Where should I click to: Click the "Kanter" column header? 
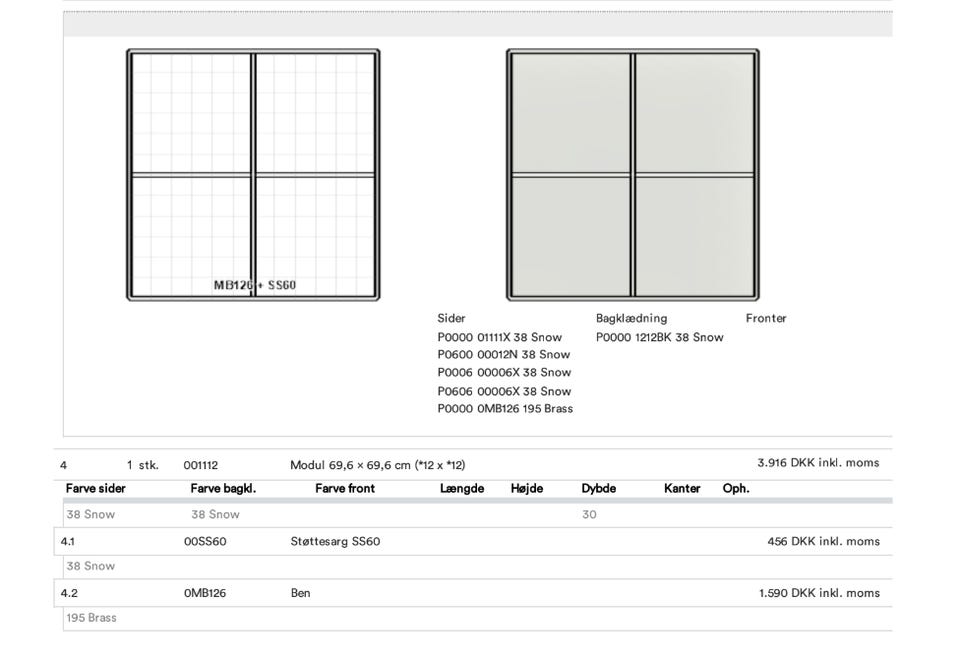tap(682, 488)
